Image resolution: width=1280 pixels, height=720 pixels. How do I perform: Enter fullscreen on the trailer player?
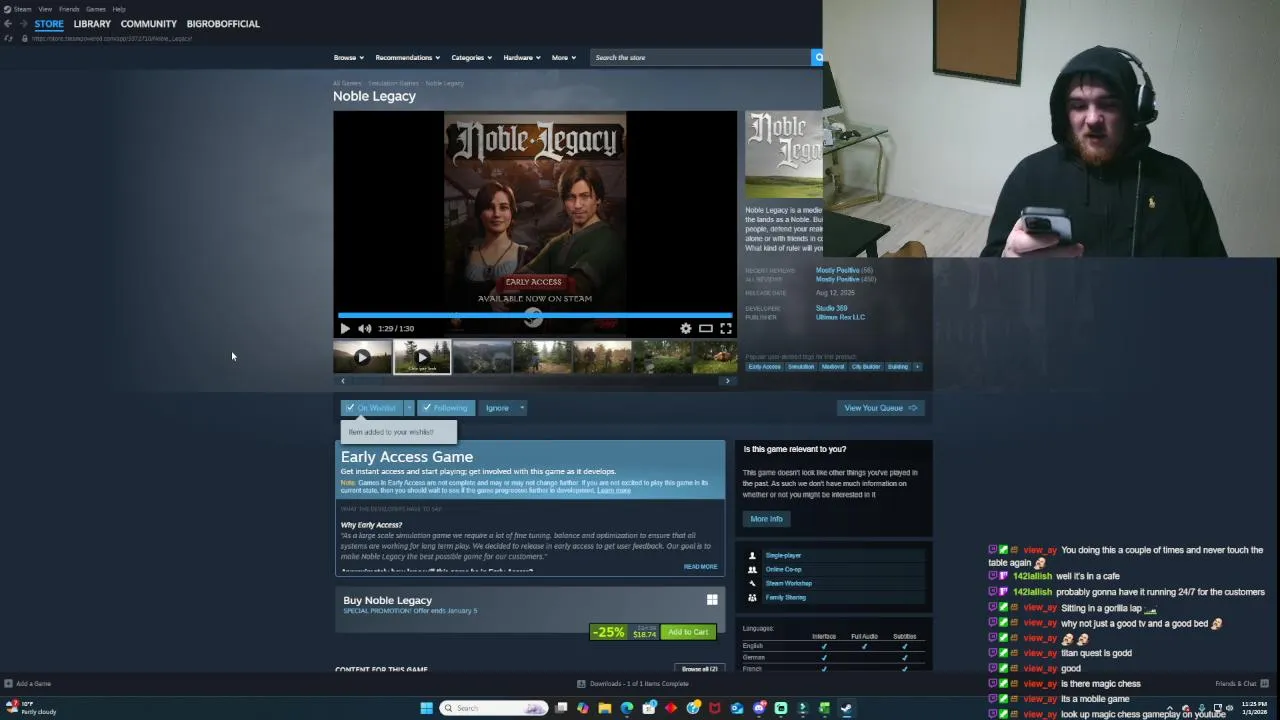726,328
